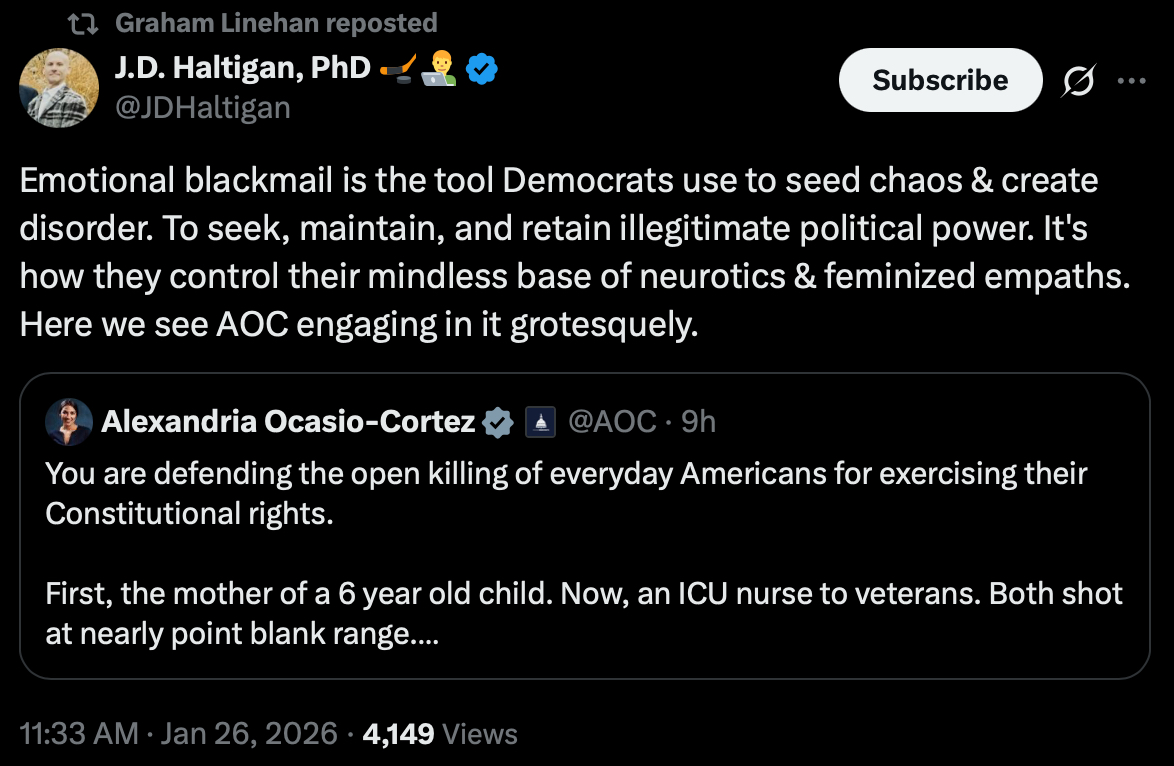
Task: Subscribe to J.D. Haltigan
Action: [x=940, y=80]
